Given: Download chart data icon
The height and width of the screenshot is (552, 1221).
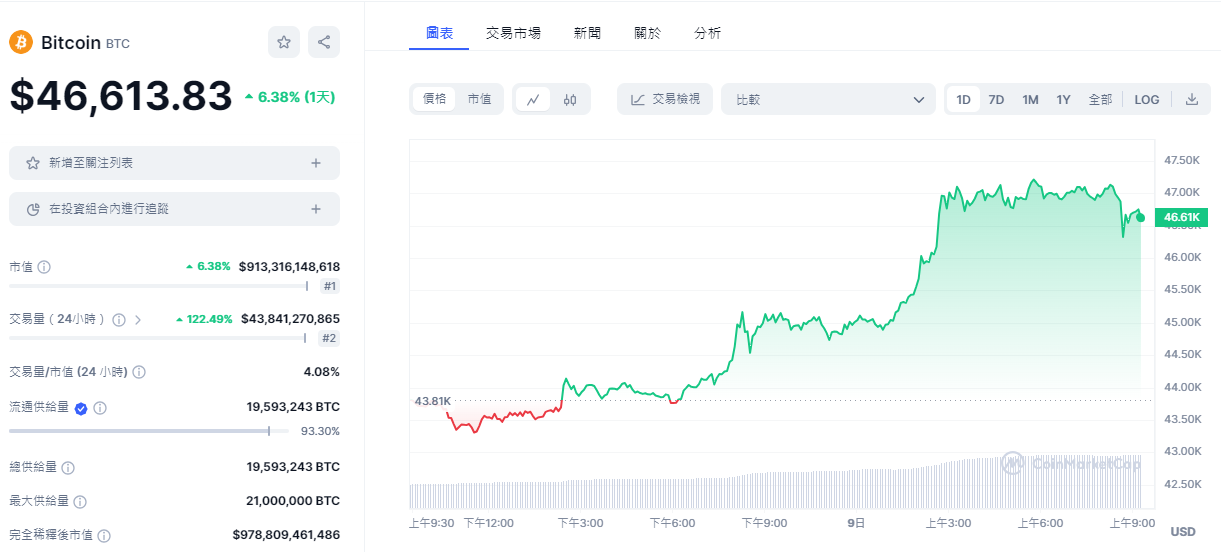Looking at the screenshot, I should (x=1192, y=99).
